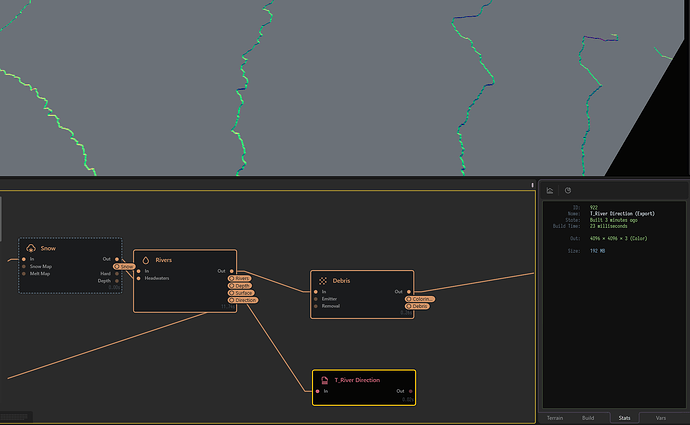The width and height of the screenshot is (690, 425).
Task: Click the Snow Map input port
Action: (x=24, y=267)
